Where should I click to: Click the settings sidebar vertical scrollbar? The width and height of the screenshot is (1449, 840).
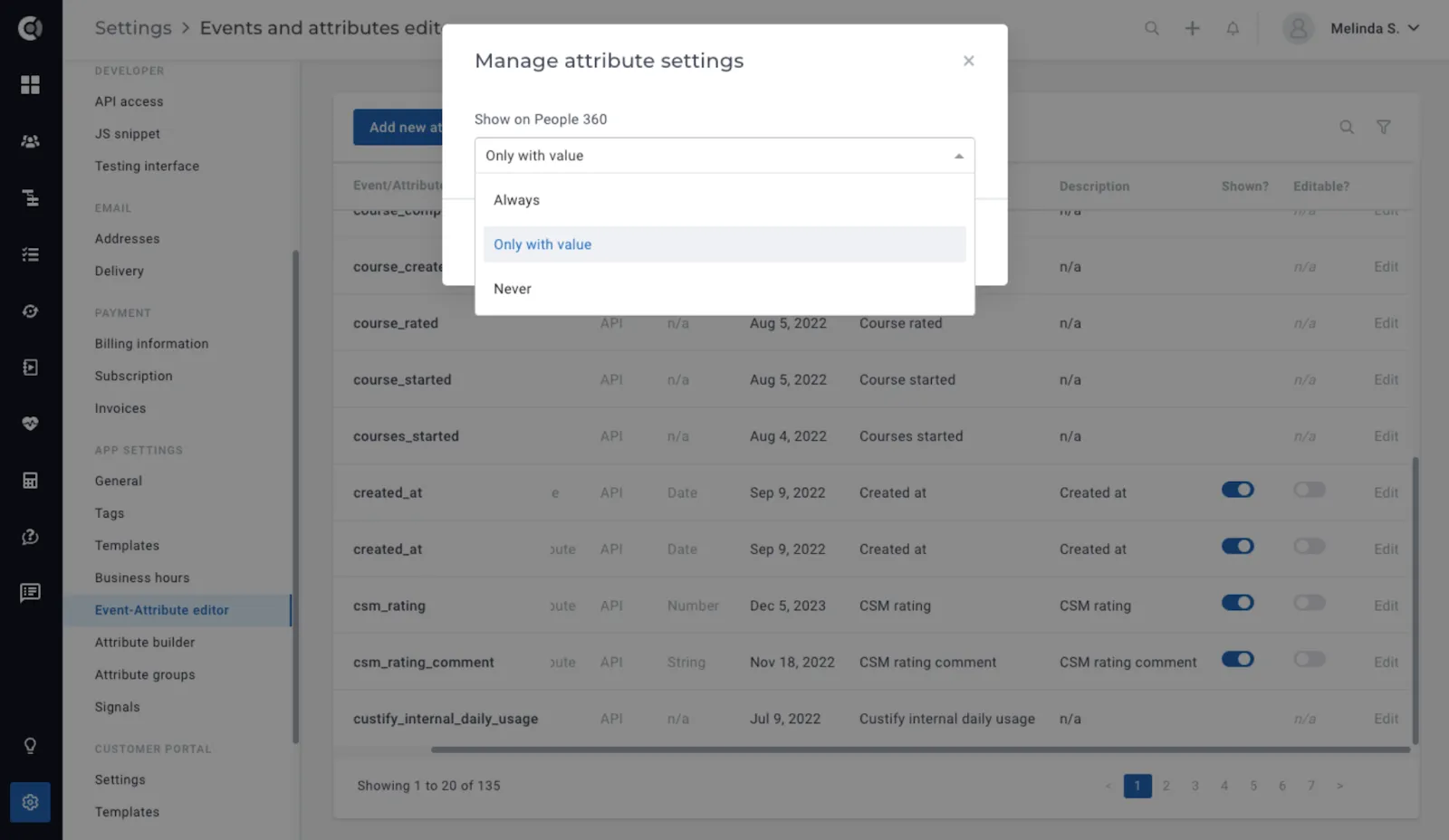coord(295,496)
